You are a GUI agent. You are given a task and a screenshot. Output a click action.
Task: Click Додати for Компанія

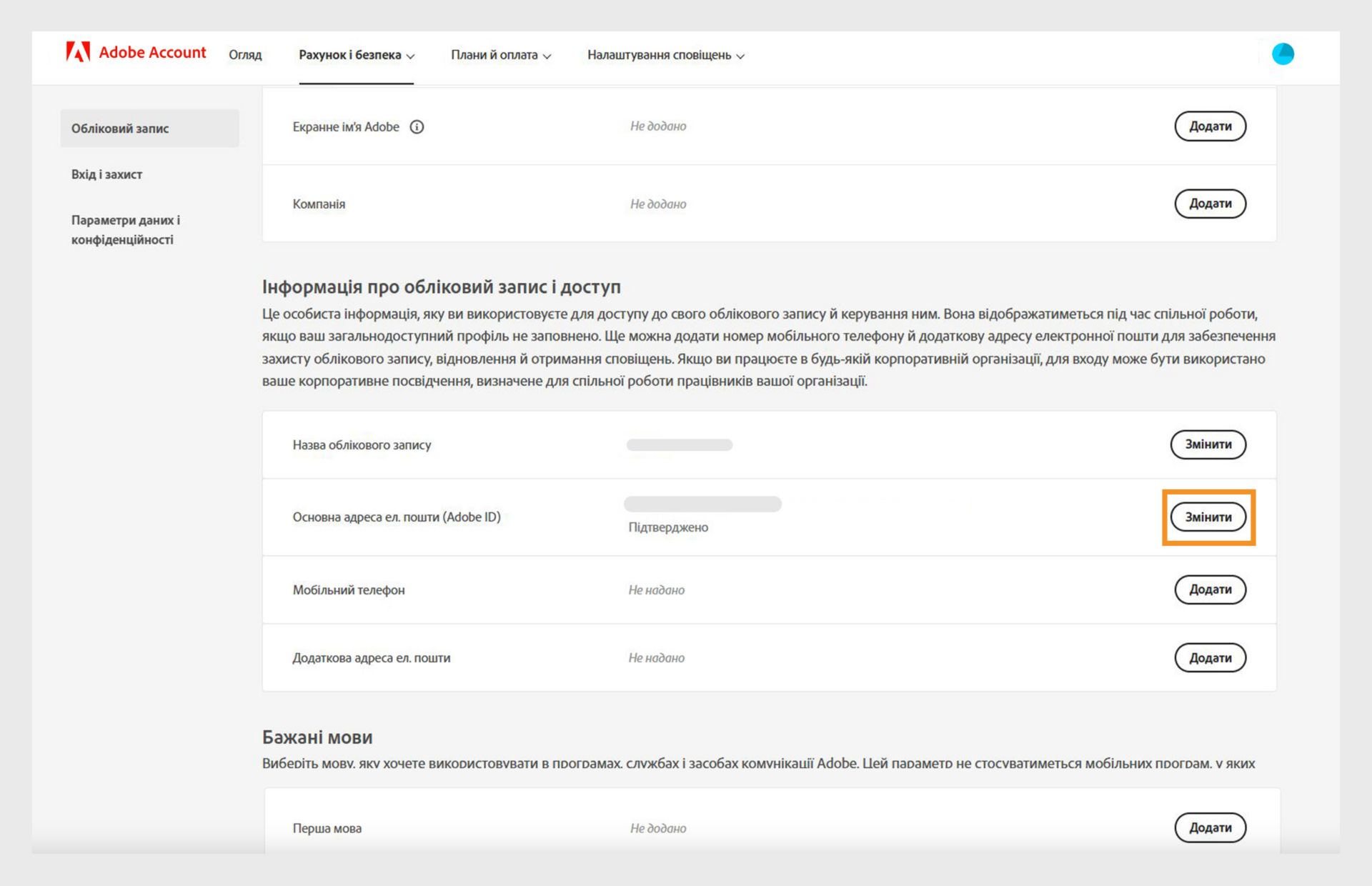click(x=1210, y=204)
